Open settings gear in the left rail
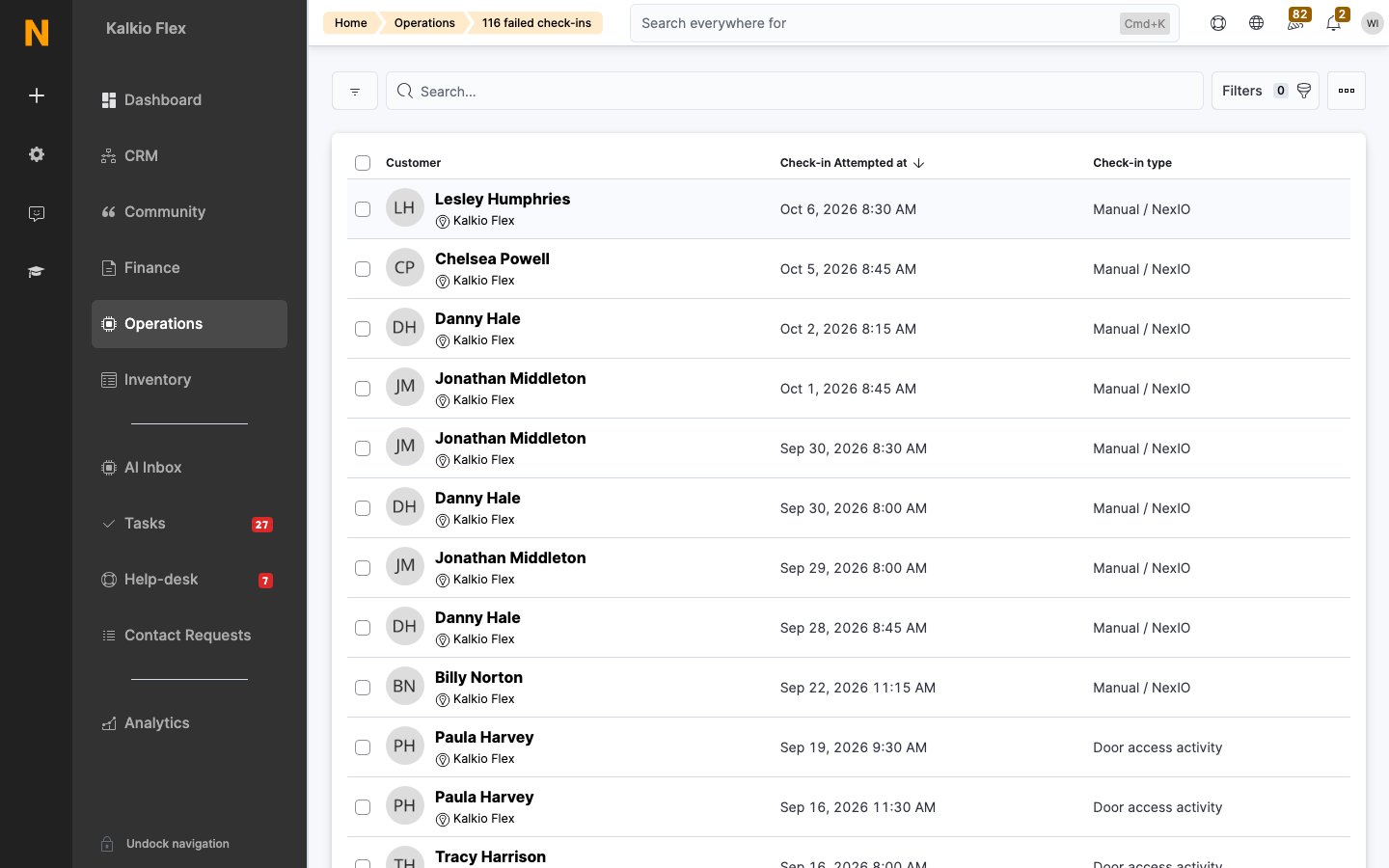This screenshot has width=1389, height=868. click(37, 154)
